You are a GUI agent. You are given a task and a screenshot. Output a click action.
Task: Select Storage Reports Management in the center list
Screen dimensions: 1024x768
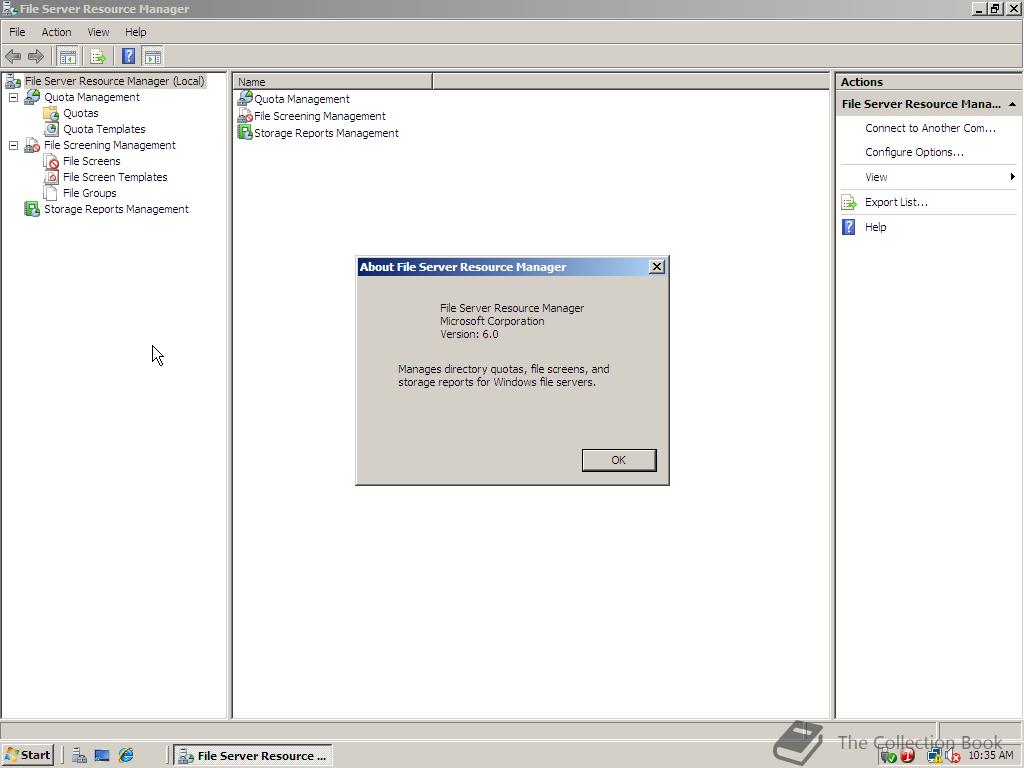point(326,133)
